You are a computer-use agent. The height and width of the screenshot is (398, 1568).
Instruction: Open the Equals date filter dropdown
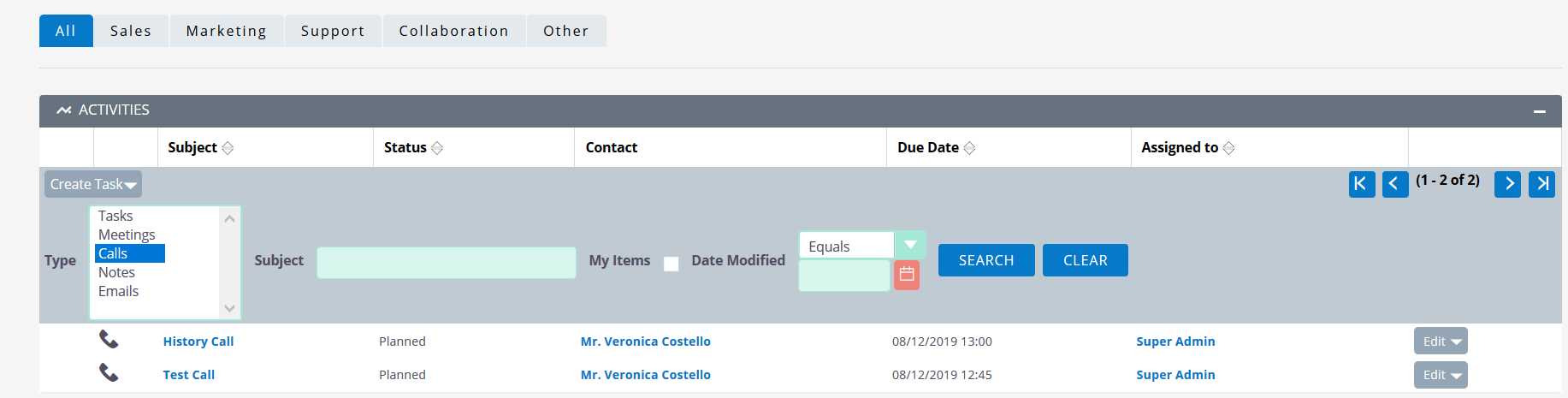click(910, 246)
